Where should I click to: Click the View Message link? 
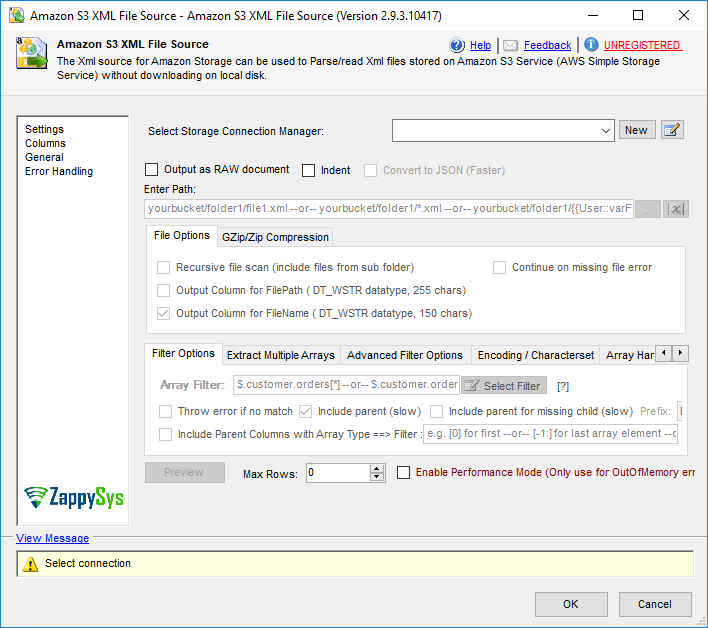tap(52, 538)
